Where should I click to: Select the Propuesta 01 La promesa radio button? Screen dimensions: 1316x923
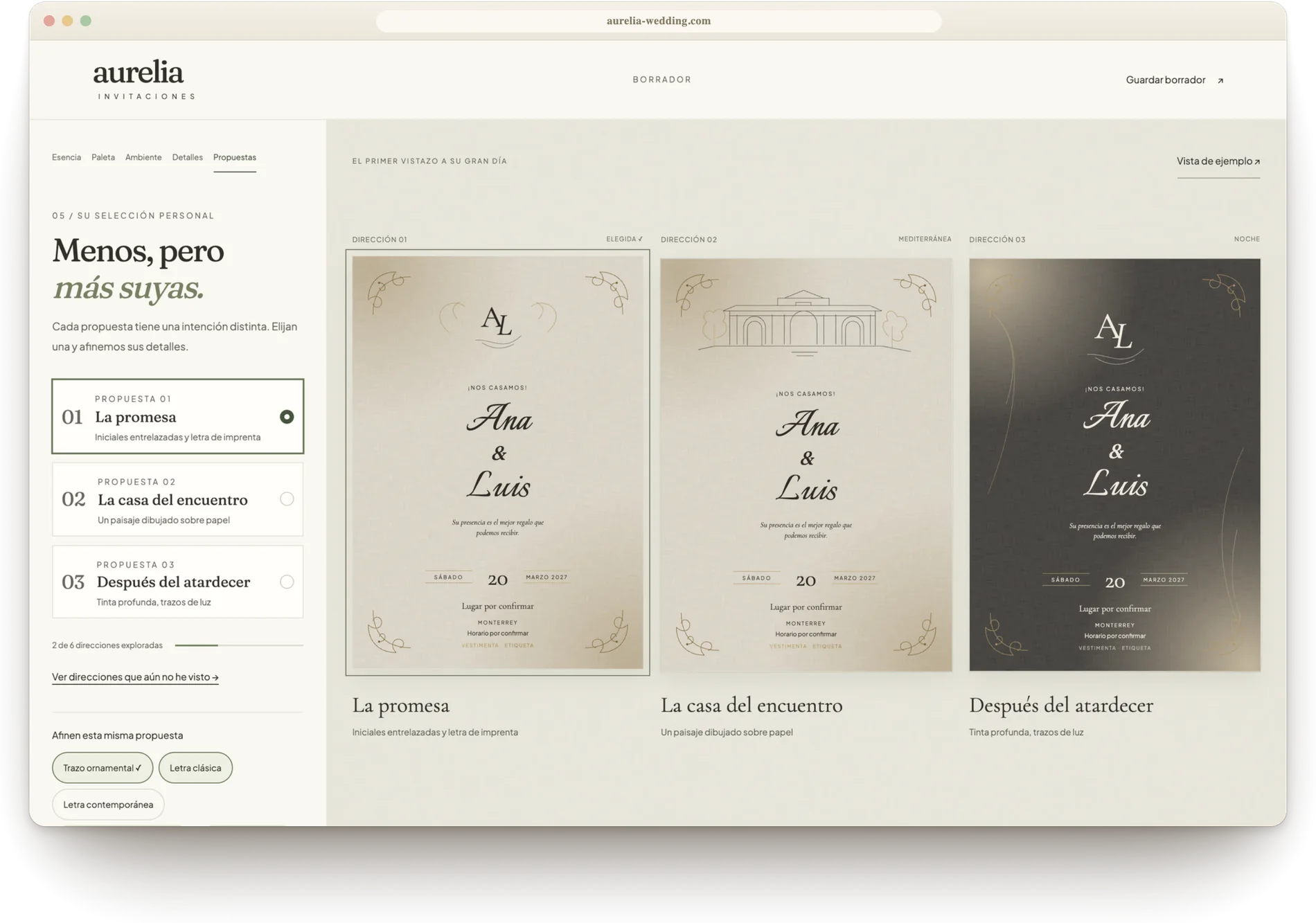[x=287, y=417]
